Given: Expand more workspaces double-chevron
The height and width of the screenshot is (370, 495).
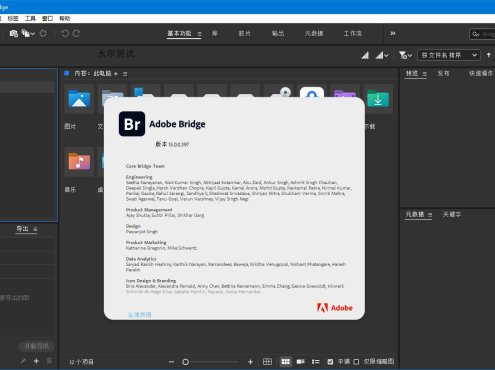Looking at the screenshot, I should click(x=393, y=33).
